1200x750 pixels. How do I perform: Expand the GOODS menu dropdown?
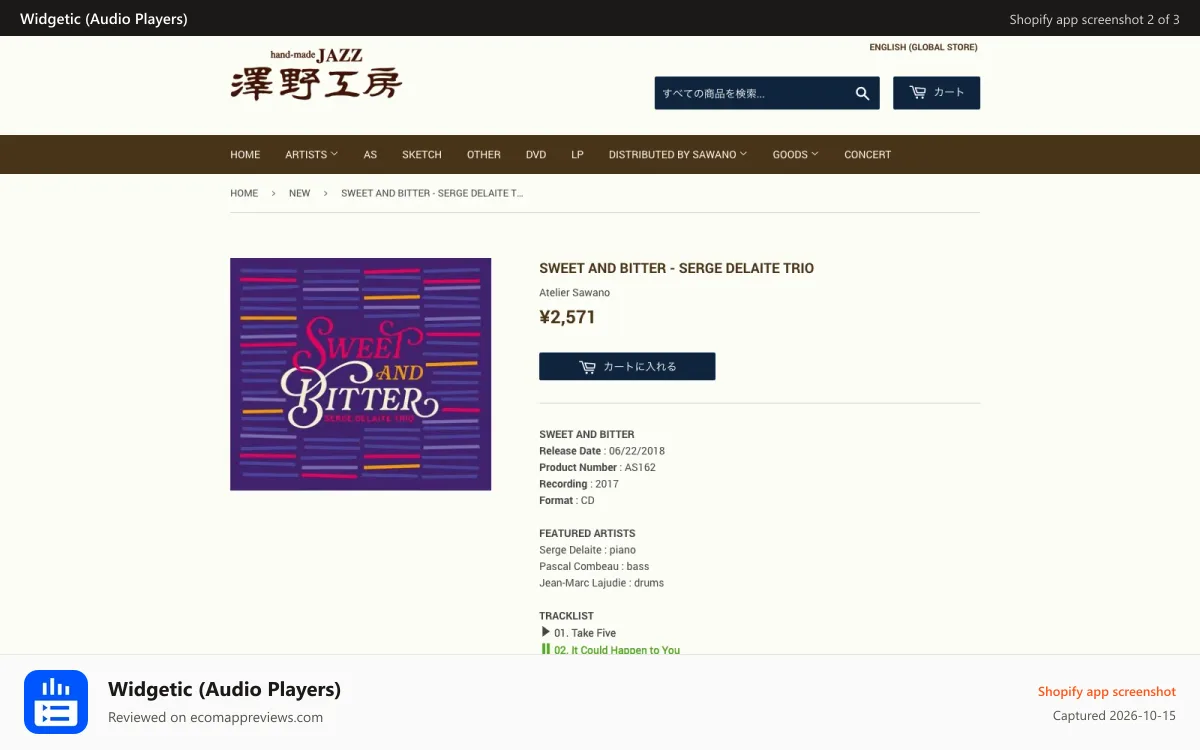pos(795,154)
